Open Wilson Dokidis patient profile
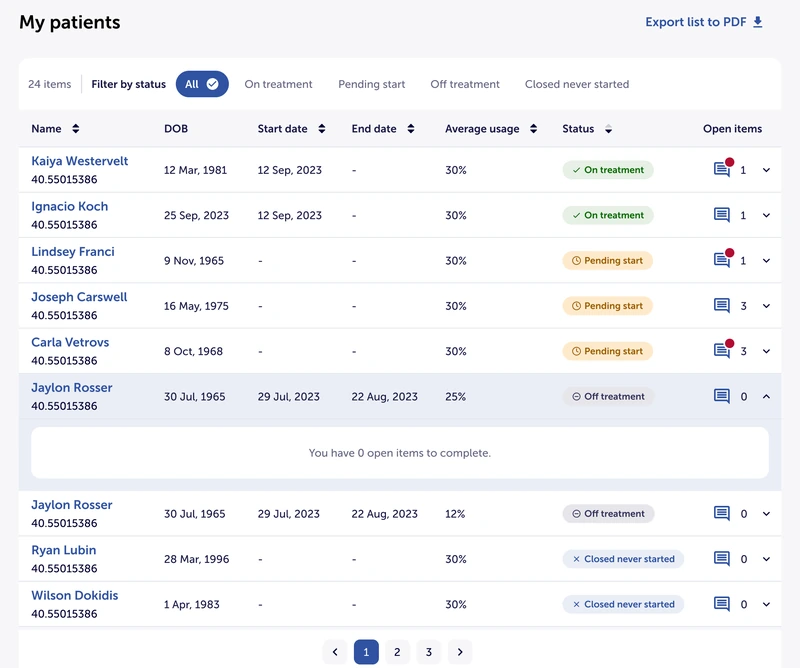 point(74,596)
